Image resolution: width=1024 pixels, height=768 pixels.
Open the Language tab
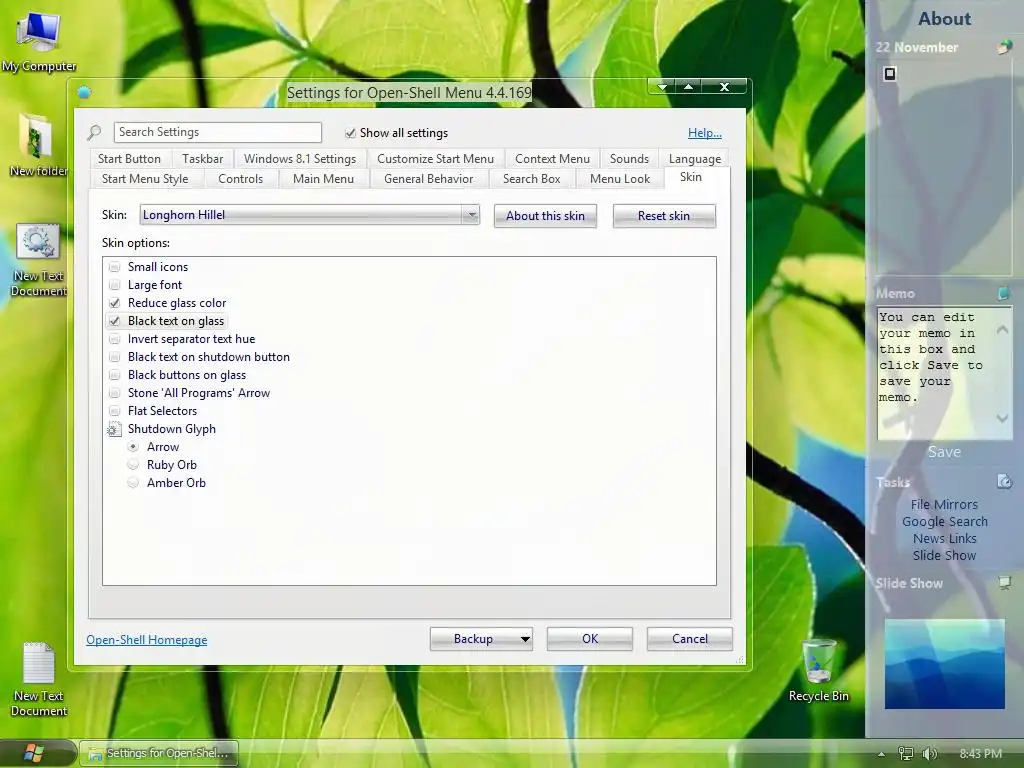[x=695, y=159]
